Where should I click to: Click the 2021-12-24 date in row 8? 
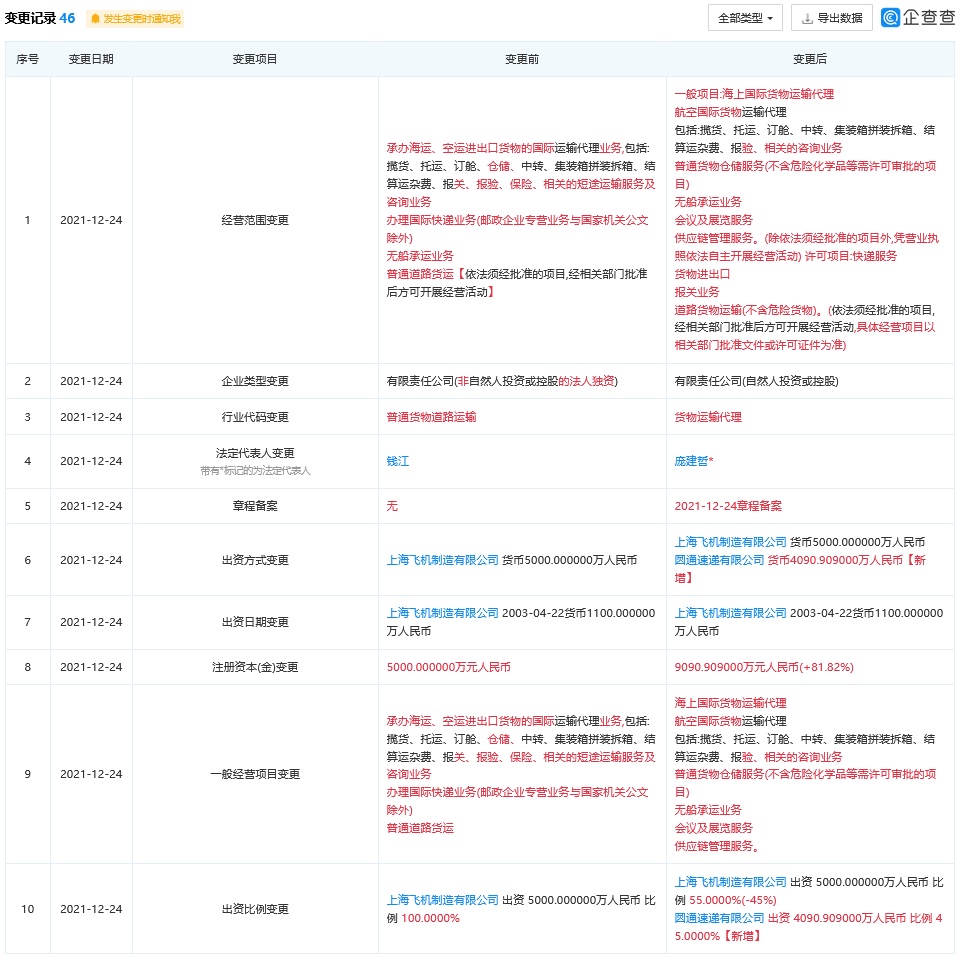point(91,667)
